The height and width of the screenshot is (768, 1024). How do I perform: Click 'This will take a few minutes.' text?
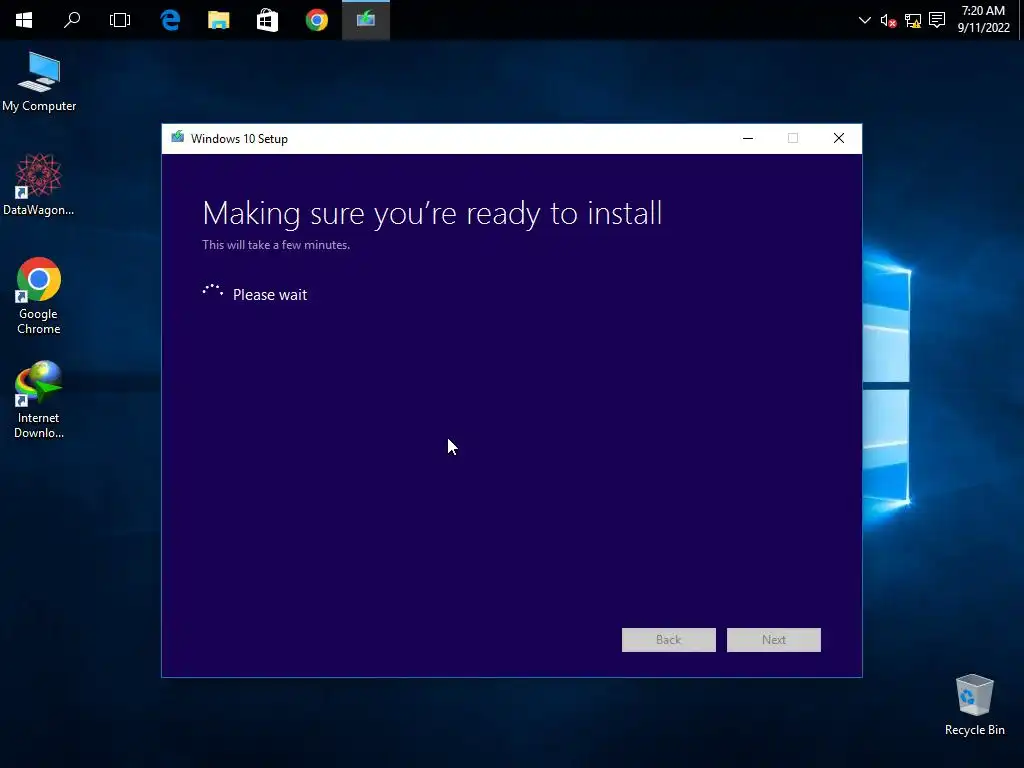point(276,245)
